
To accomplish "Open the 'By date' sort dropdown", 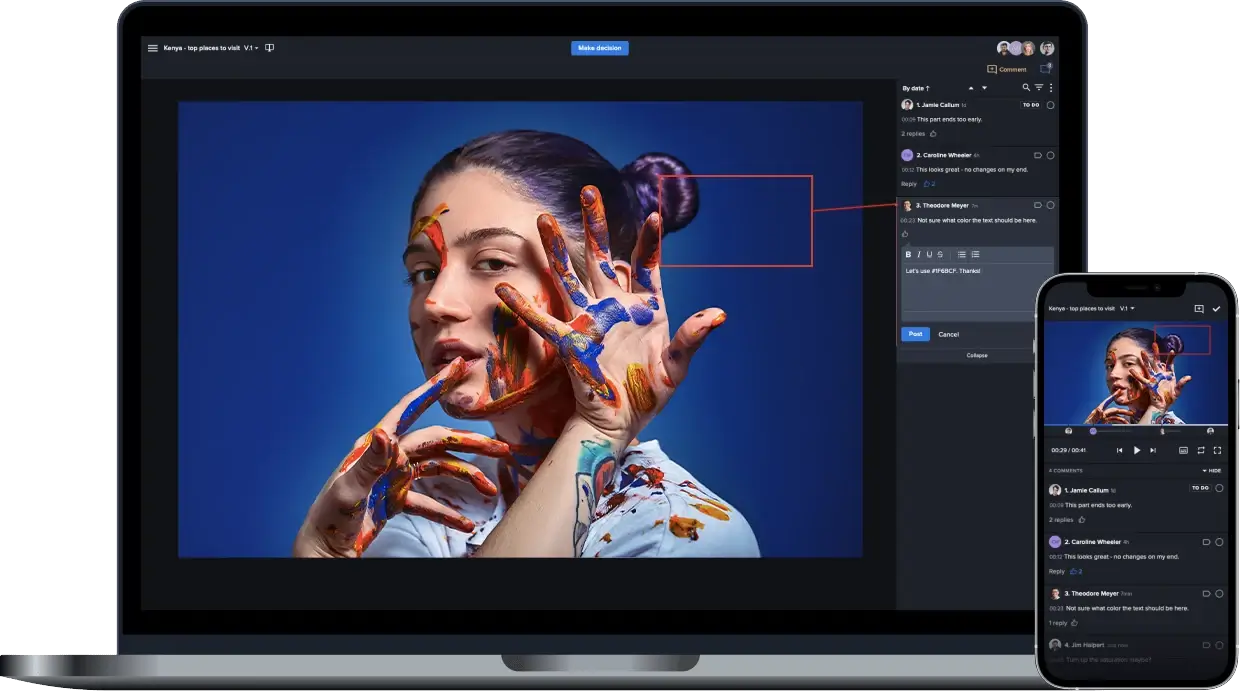I will click(913, 88).
